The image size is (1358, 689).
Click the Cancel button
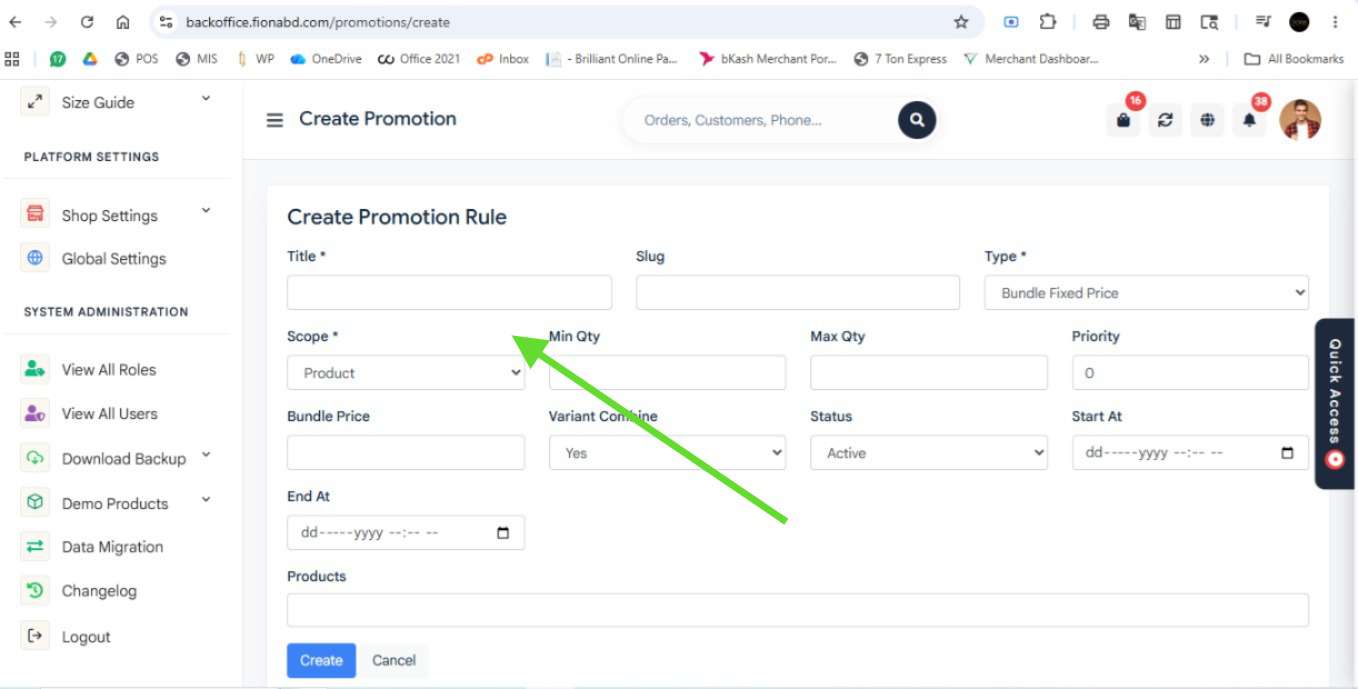[x=394, y=660]
